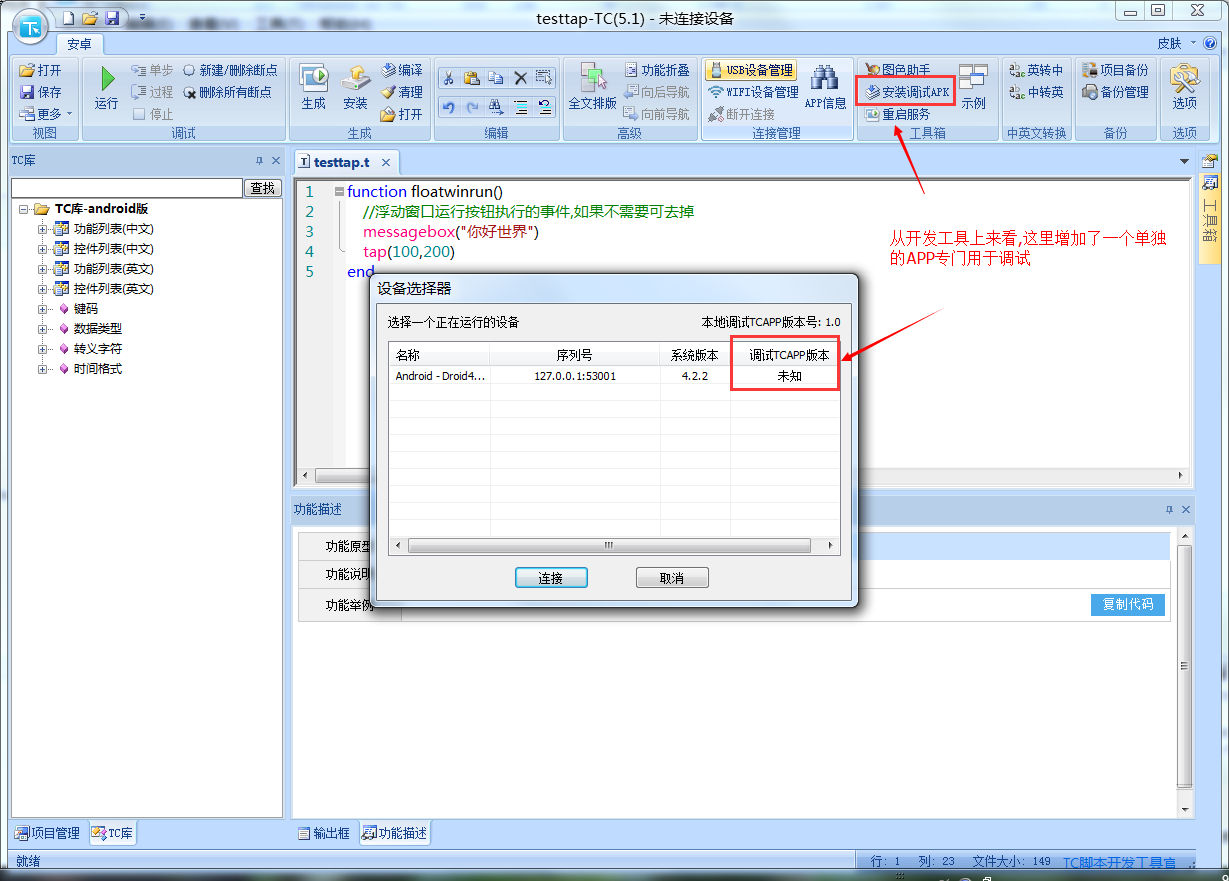Click the Generate (生成) build icon
Image resolution: width=1229 pixels, height=881 pixels.
pos(313,80)
